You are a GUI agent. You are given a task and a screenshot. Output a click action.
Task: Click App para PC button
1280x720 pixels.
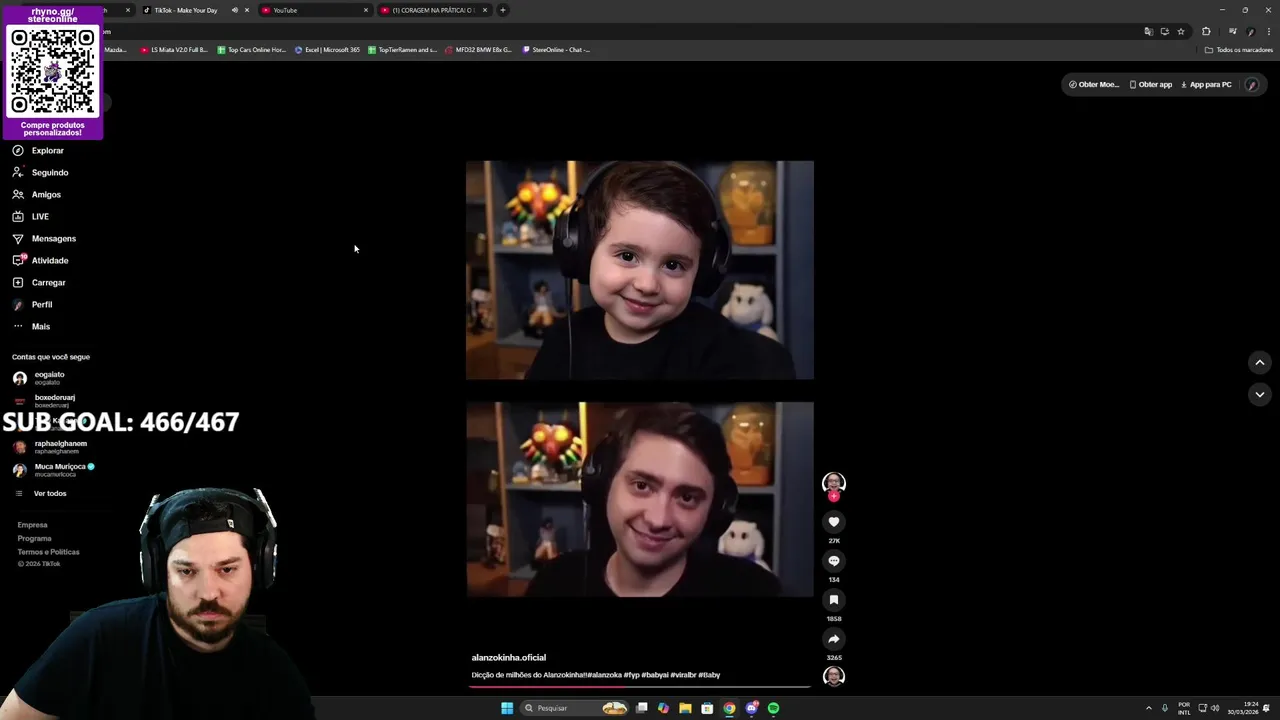1206,85
